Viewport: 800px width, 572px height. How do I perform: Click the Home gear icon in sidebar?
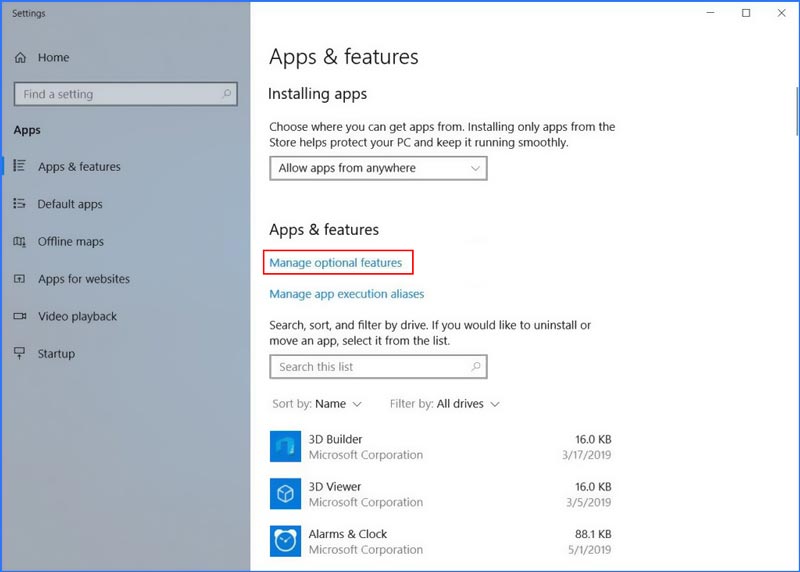click(20, 58)
